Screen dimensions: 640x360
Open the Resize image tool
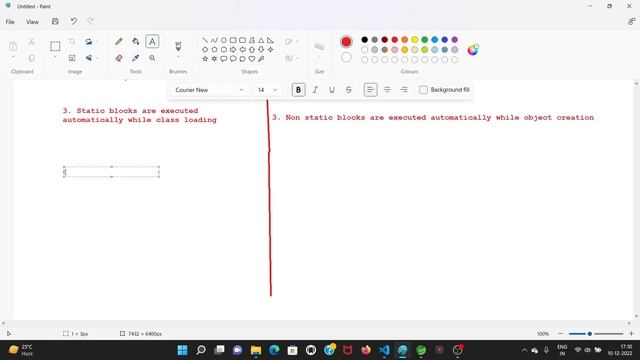[72, 58]
